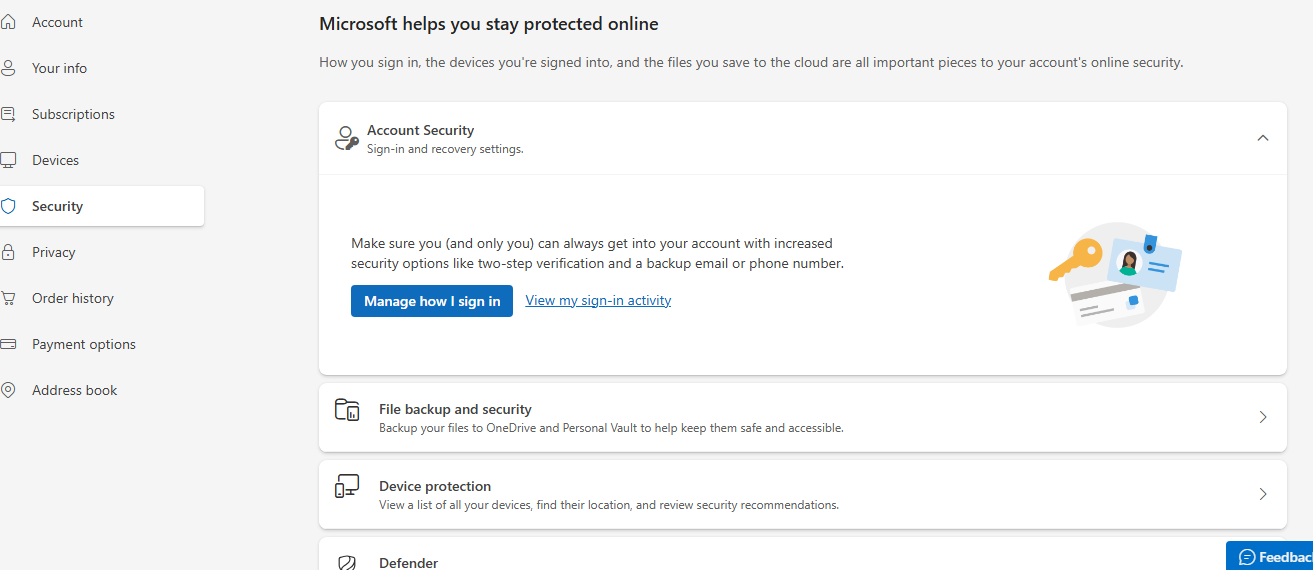Click the Payment options card icon
The width and height of the screenshot is (1313, 570).
(8, 344)
